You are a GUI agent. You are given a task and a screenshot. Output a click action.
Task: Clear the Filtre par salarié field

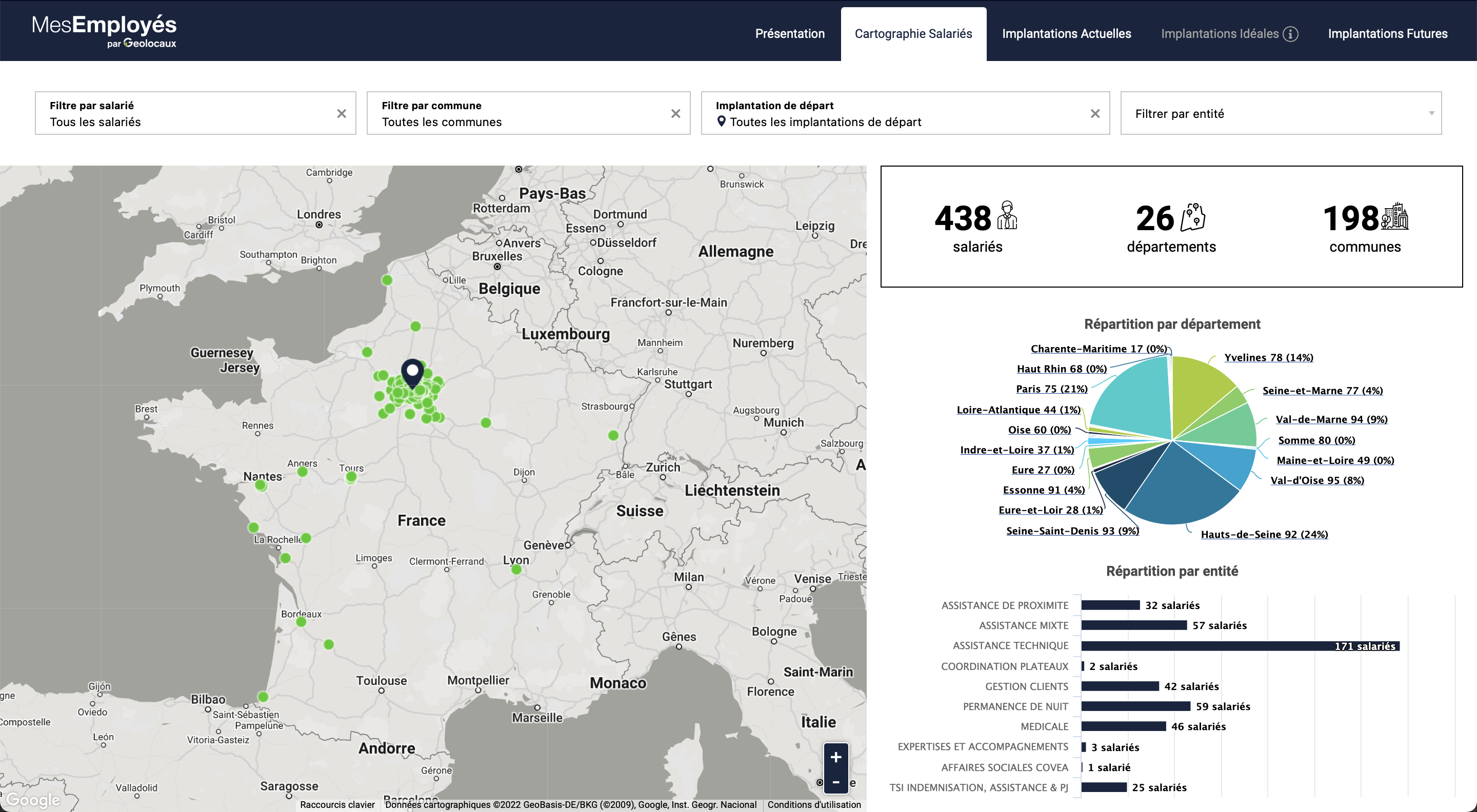click(x=342, y=113)
